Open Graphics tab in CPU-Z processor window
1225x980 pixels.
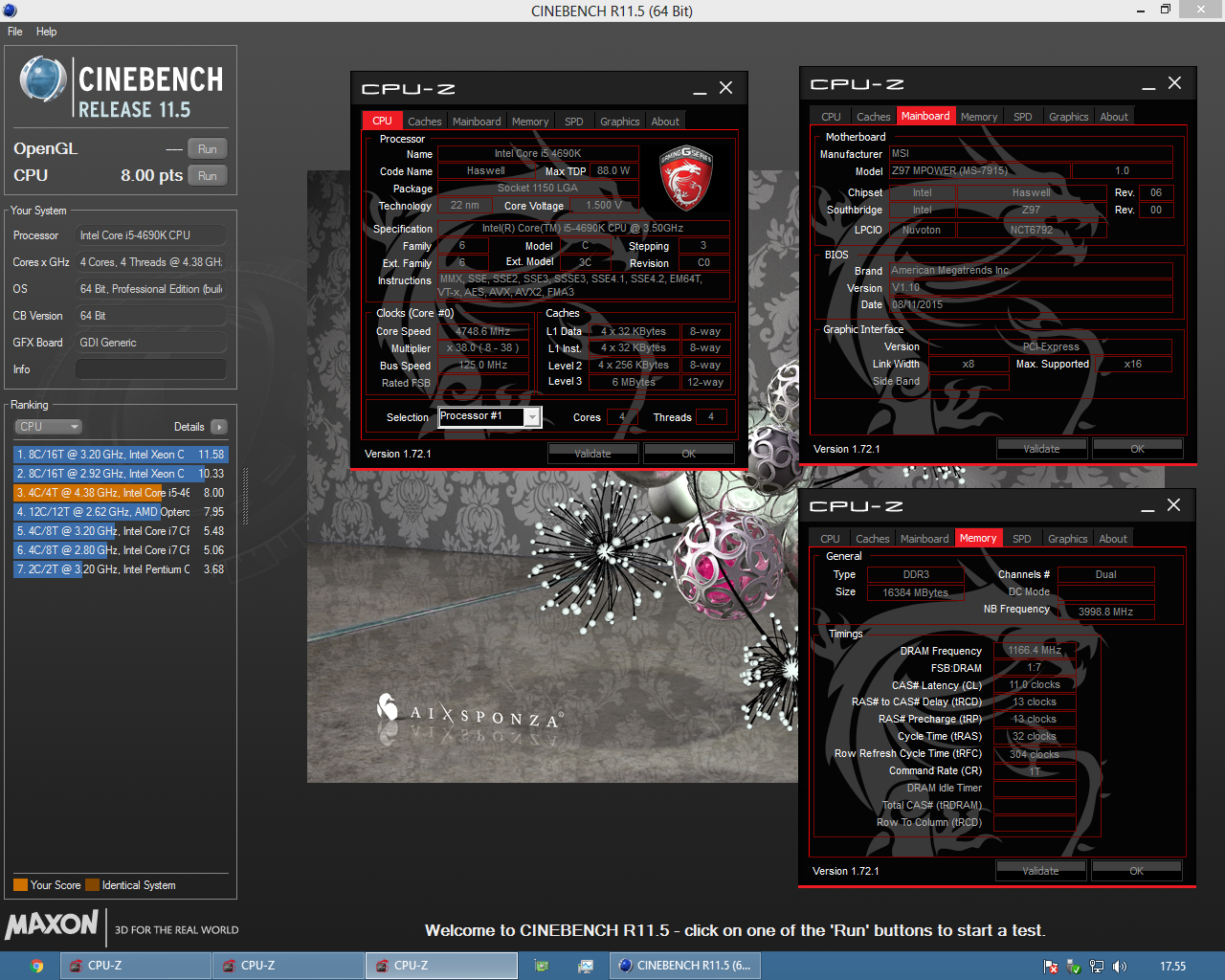[619, 122]
